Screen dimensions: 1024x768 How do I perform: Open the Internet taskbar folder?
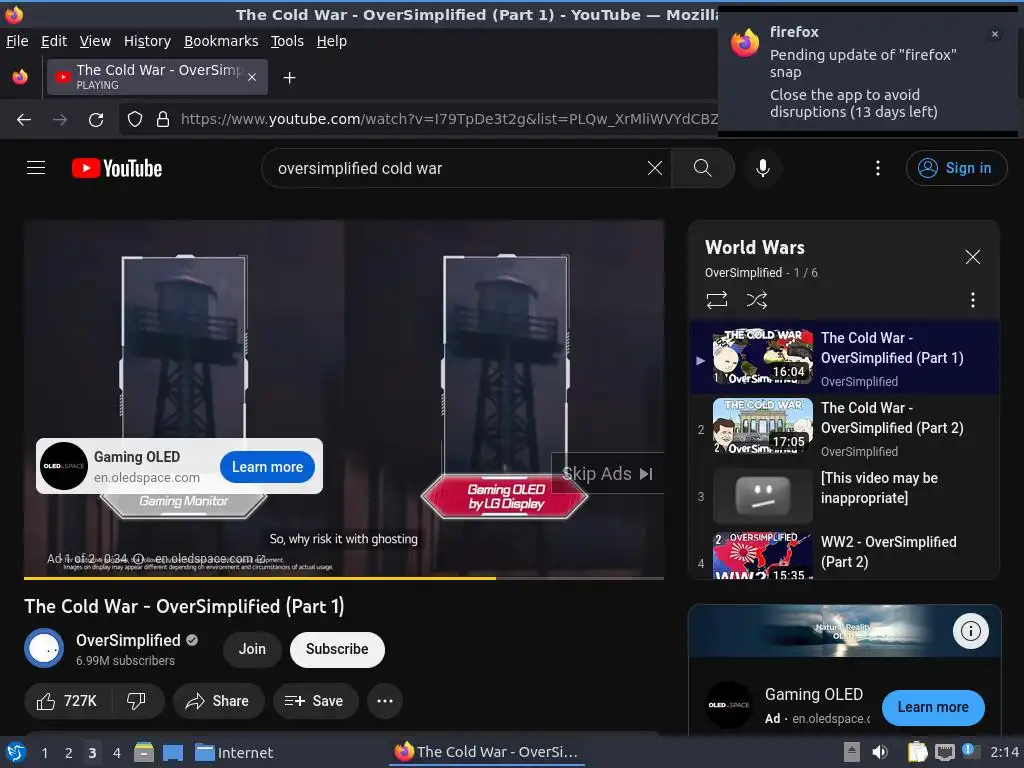pos(234,752)
